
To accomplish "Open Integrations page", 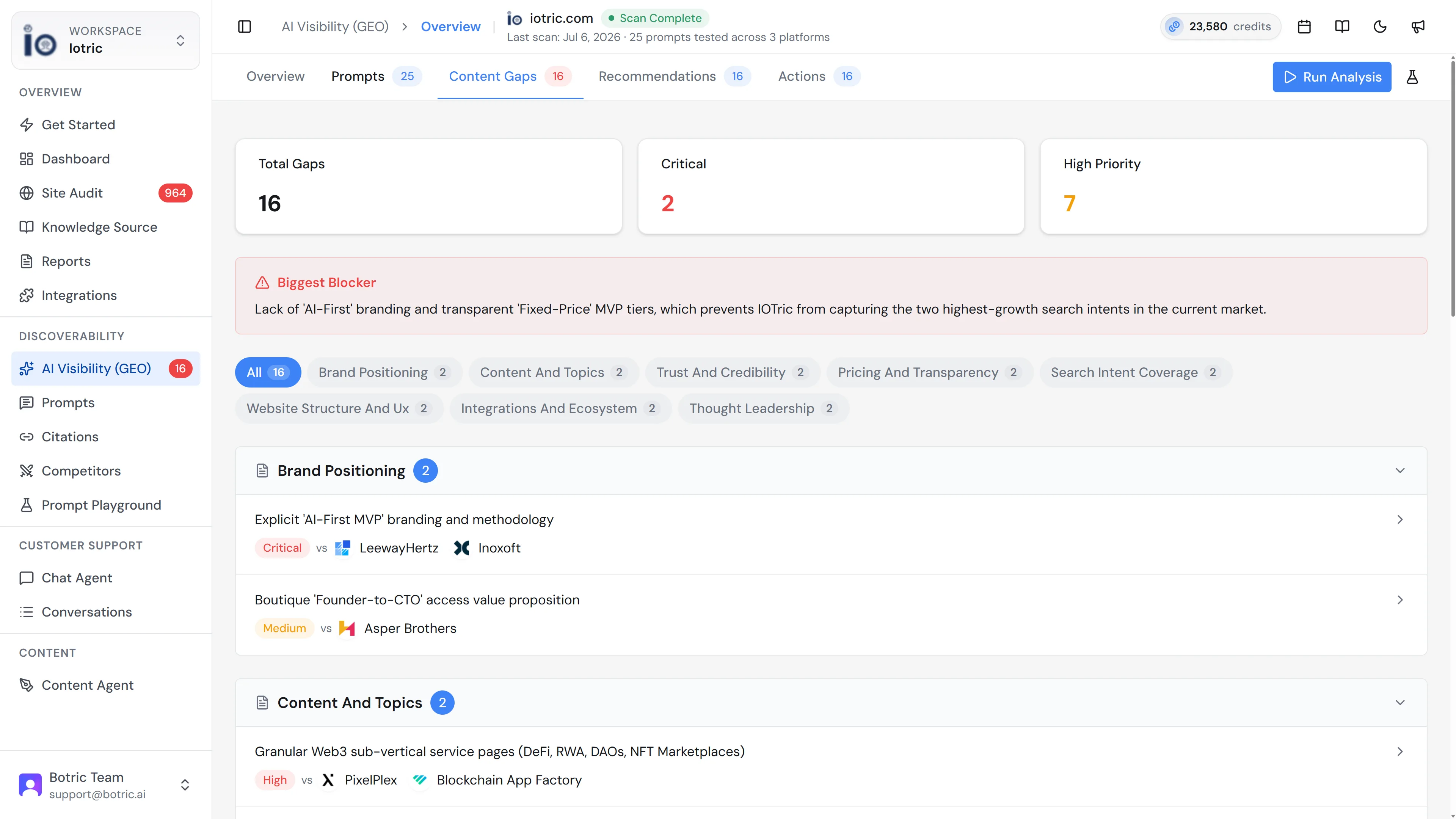I will 106,296.
